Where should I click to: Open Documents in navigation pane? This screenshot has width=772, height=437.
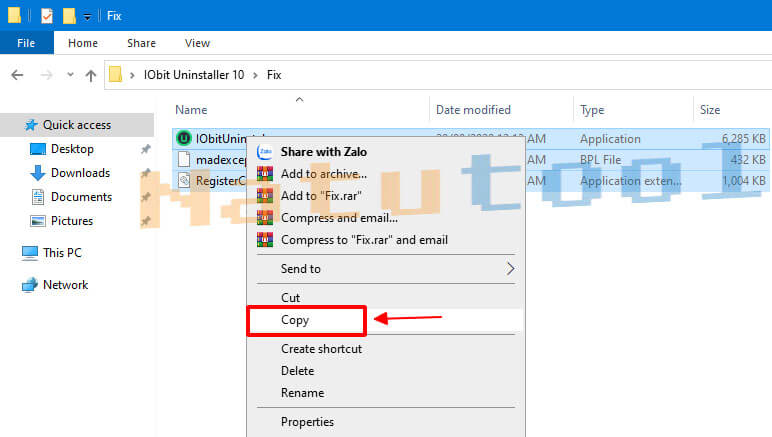tap(81, 197)
